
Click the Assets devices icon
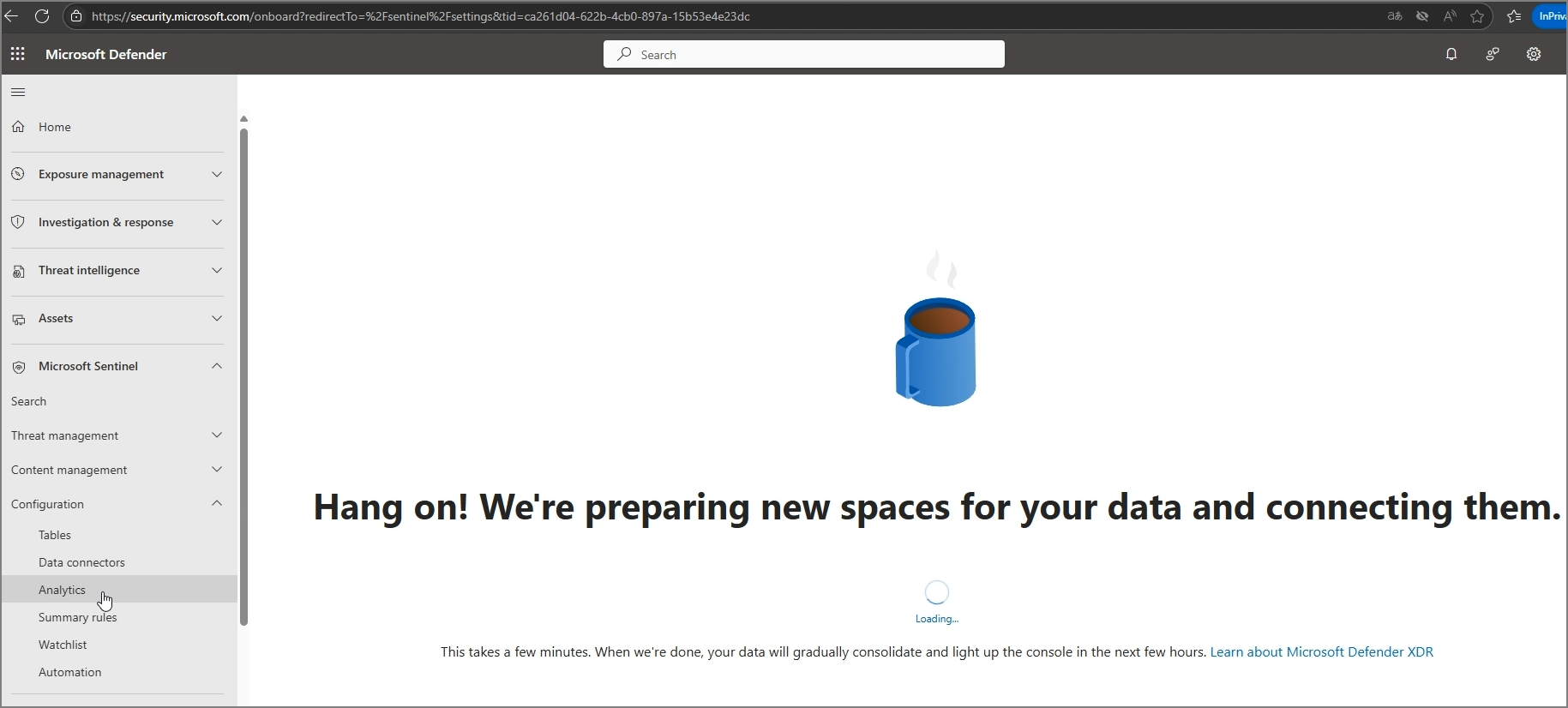pyautogui.click(x=18, y=319)
